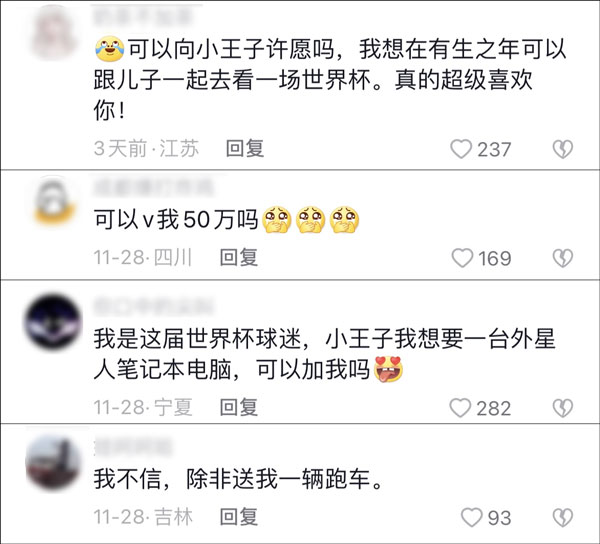Image resolution: width=600 pixels, height=544 pixels.
Task: Dislike the 吉林 comment via broken heart
Action: 563,517
